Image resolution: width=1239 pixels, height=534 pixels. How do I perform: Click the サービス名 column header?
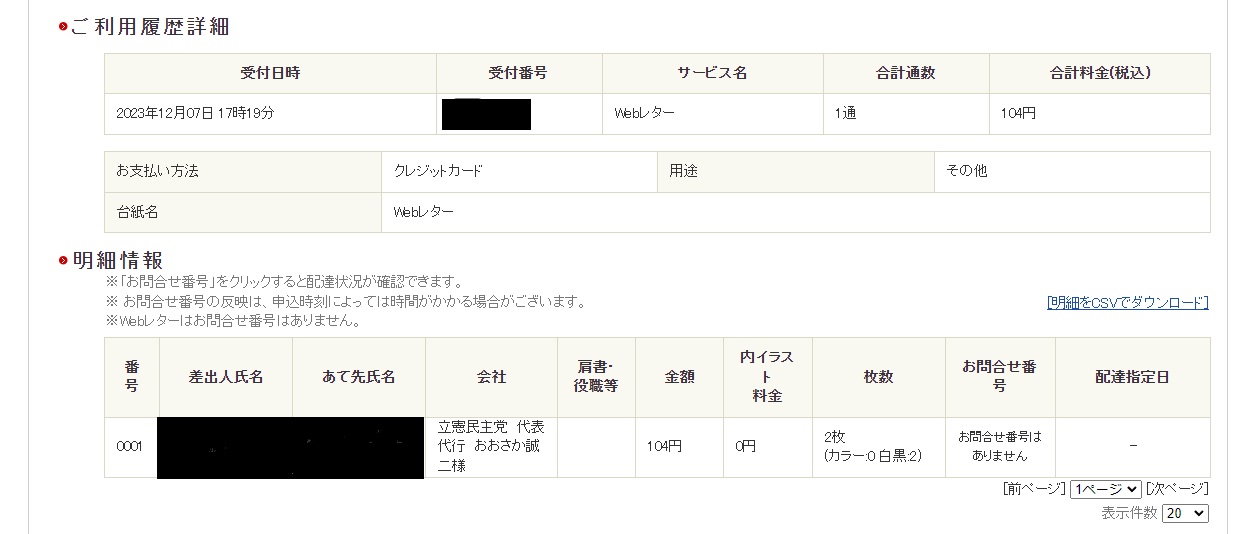click(x=712, y=73)
